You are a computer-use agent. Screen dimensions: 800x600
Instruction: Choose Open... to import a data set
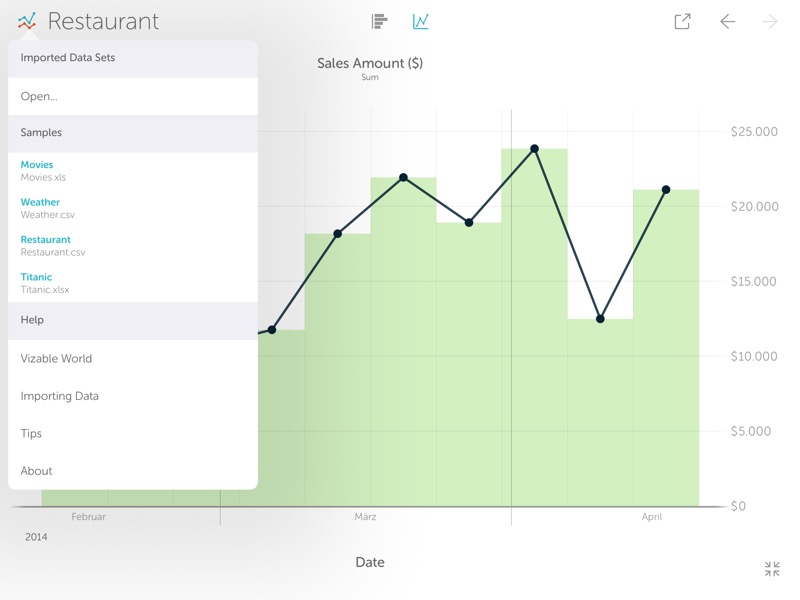coord(133,96)
